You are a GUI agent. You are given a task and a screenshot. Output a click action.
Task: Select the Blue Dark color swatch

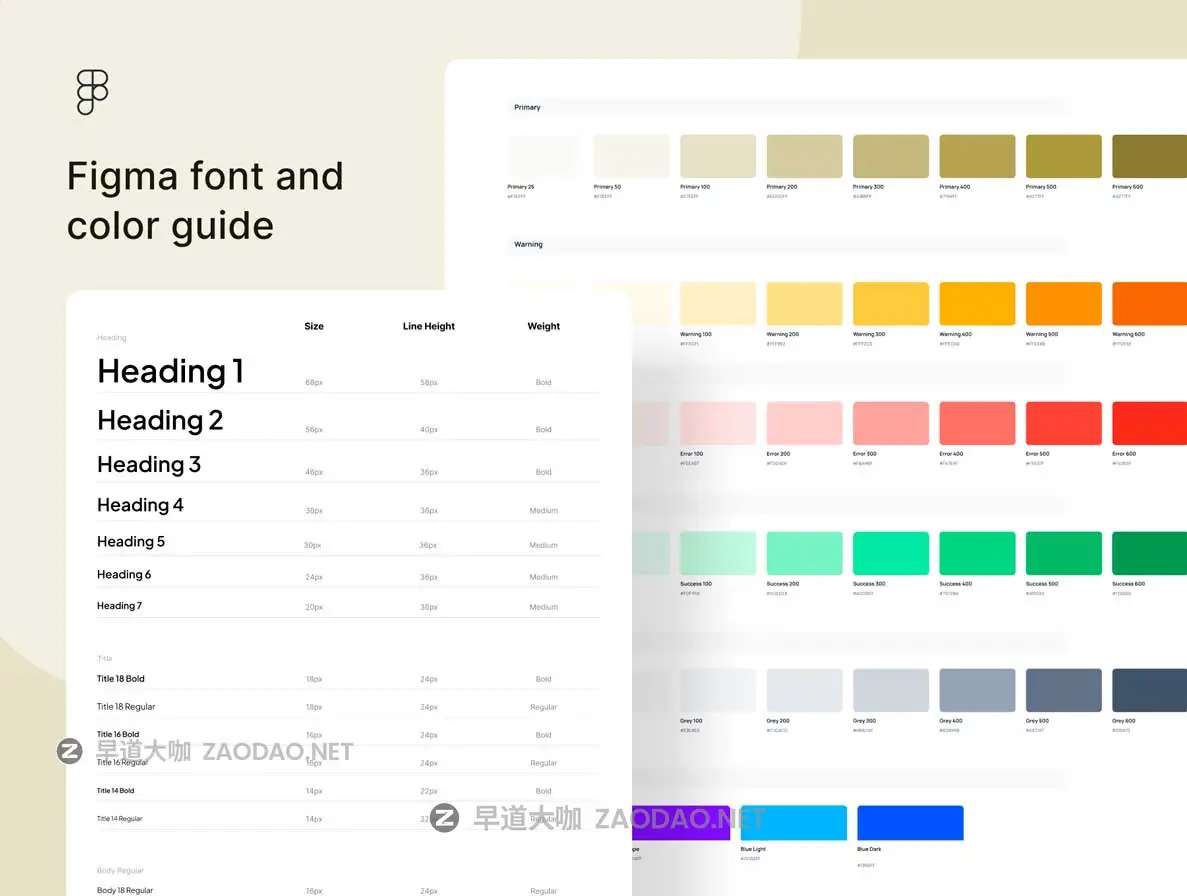910,821
